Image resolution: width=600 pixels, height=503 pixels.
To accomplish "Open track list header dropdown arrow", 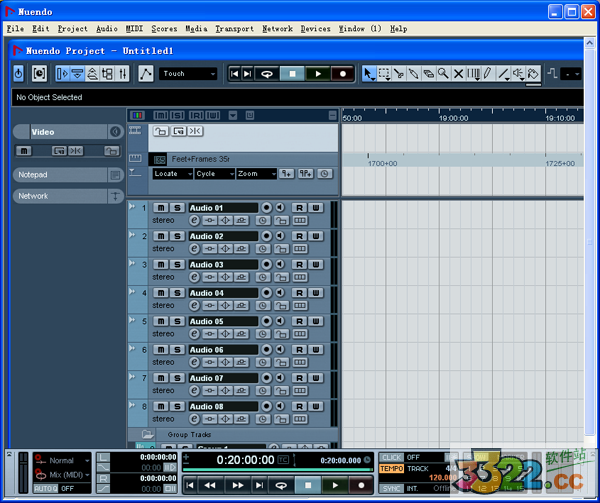I will (x=233, y=115).
